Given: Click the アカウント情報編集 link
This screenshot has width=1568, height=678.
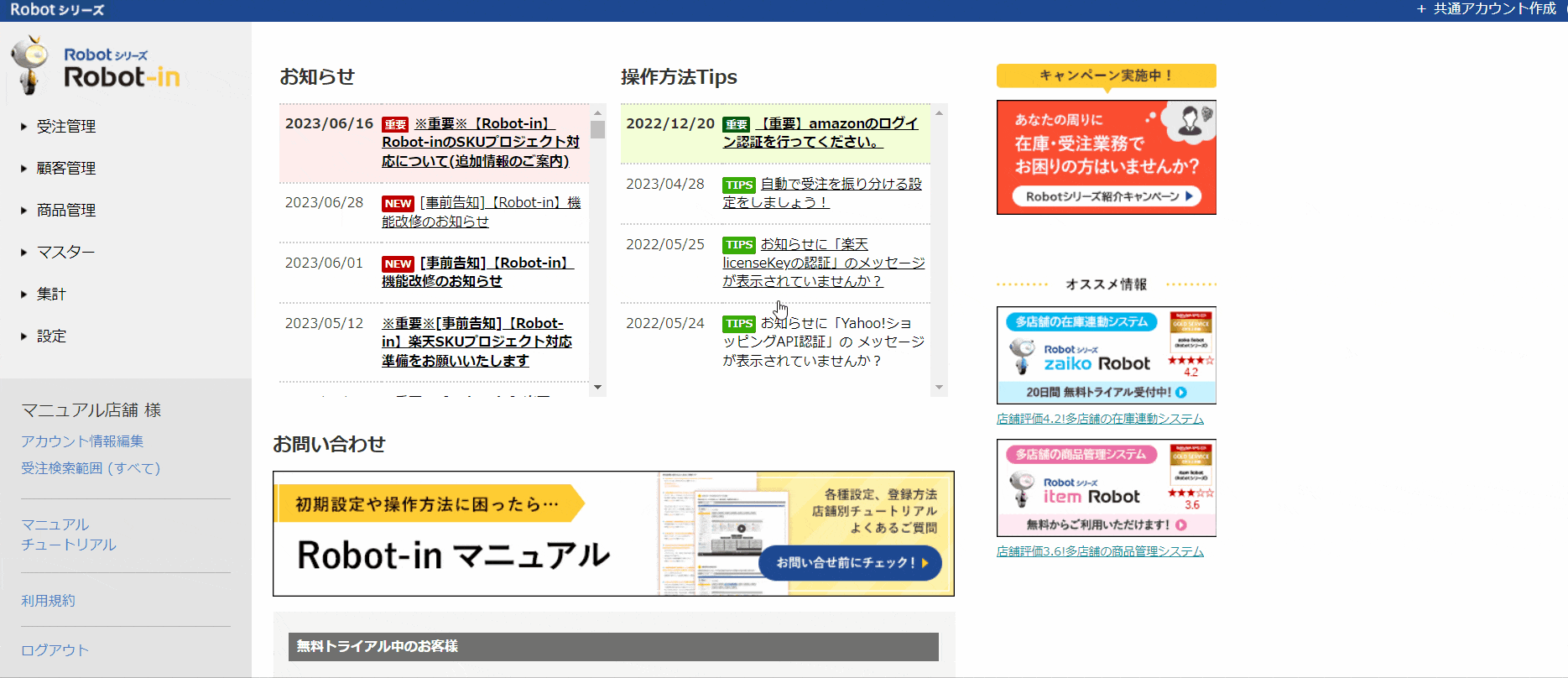Looking at the screenshot, I should (x=82, y=441).
